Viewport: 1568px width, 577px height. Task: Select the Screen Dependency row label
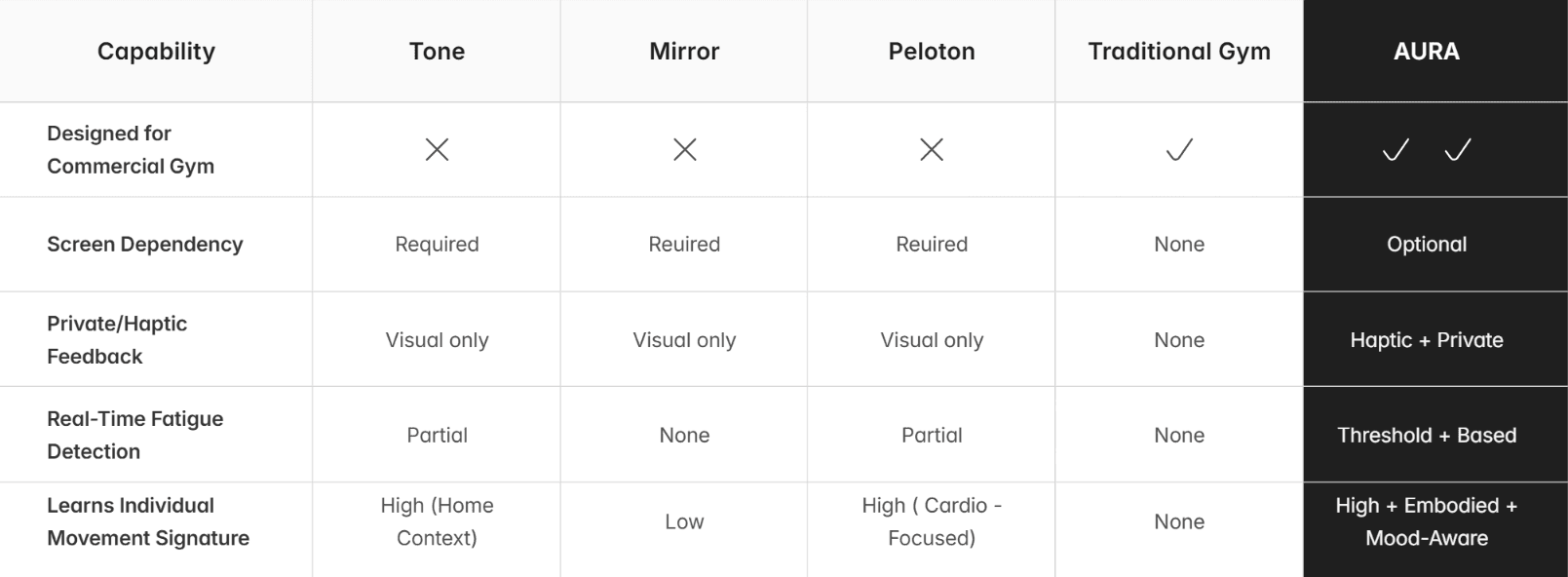pyautogui.click(x=145, y=245)
